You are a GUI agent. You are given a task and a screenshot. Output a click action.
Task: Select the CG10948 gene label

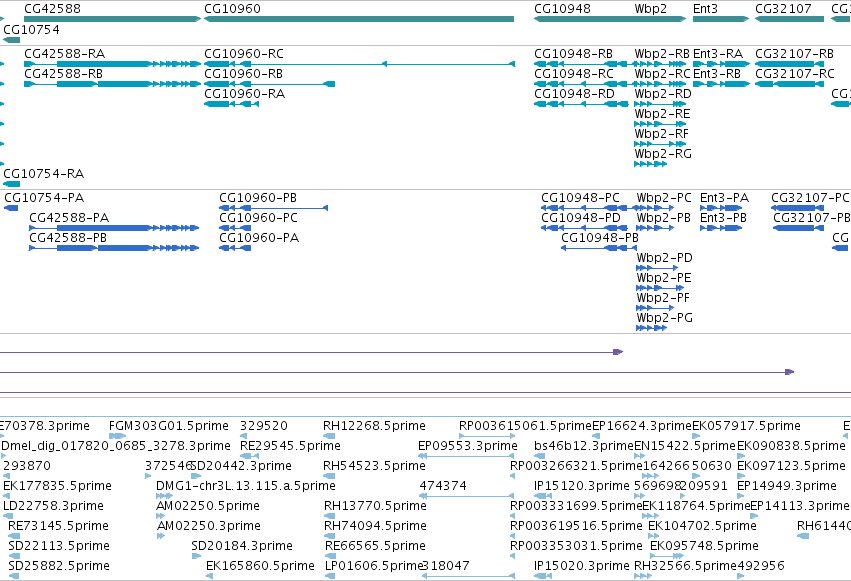tap(562, 9)
